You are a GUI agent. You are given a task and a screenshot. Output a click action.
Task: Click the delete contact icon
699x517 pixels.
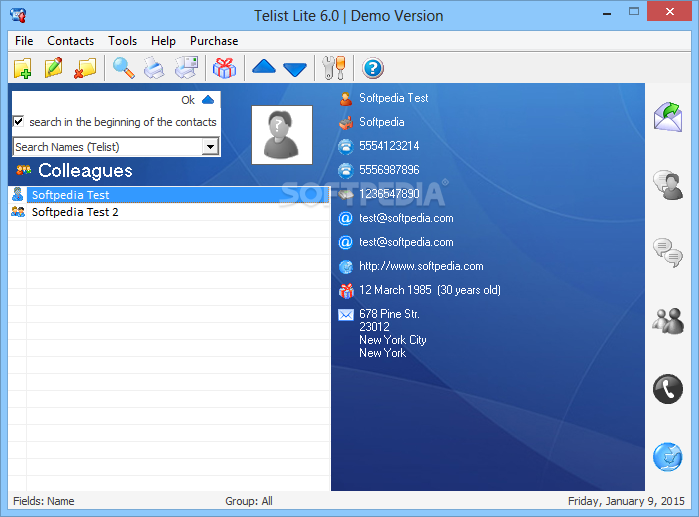(x=85, y=68)
